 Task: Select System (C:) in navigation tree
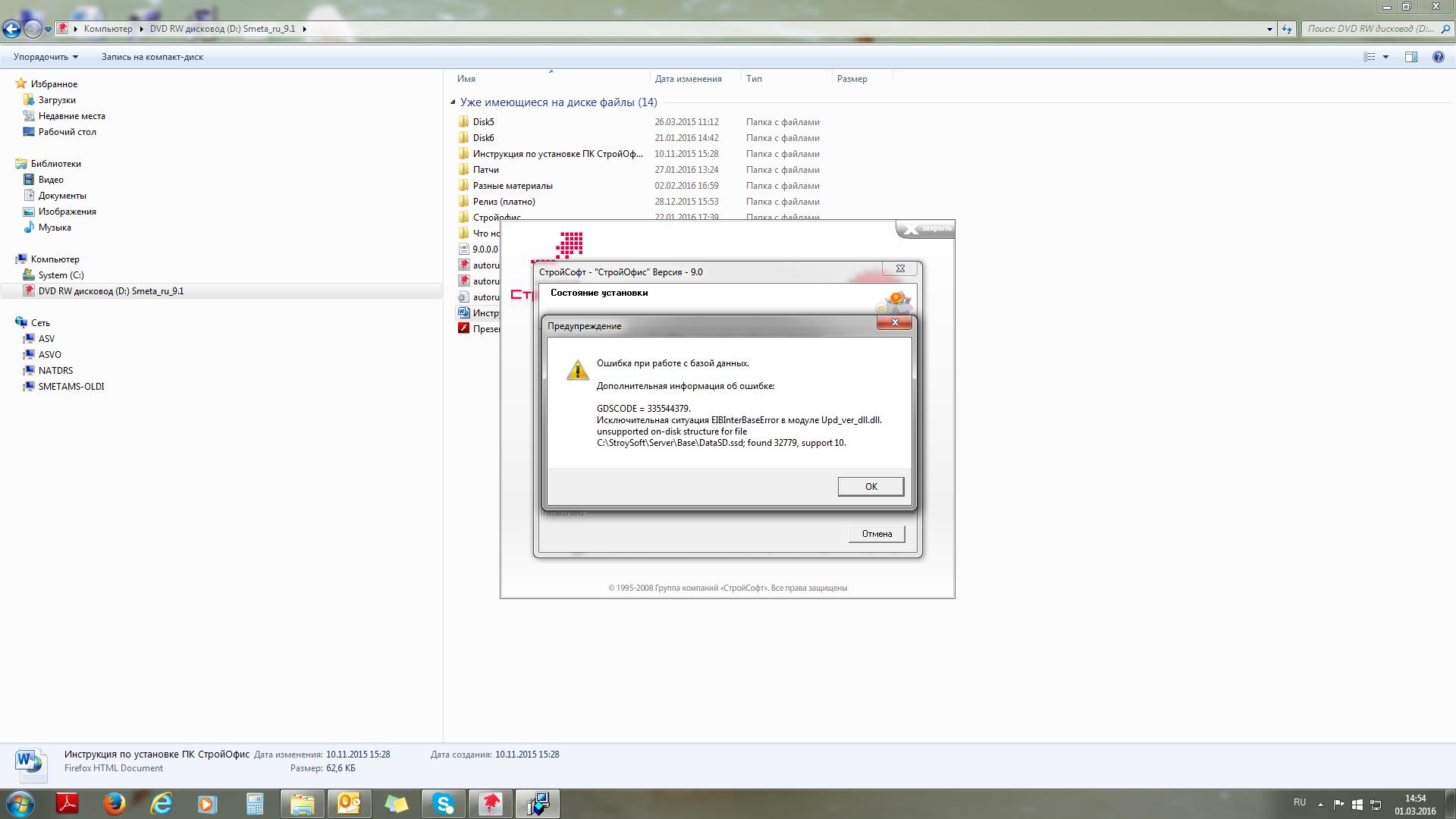[x=61, y=275]
